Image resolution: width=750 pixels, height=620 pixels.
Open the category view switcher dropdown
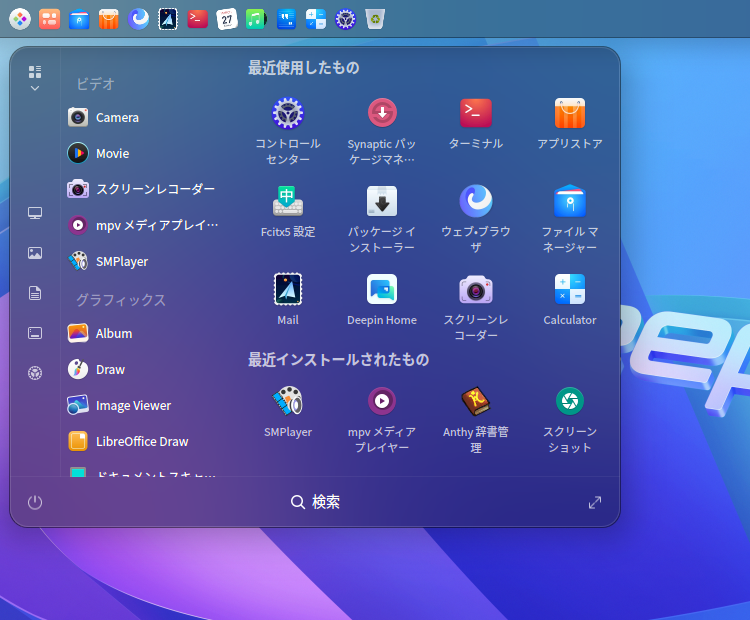click(x=35, y=78)
